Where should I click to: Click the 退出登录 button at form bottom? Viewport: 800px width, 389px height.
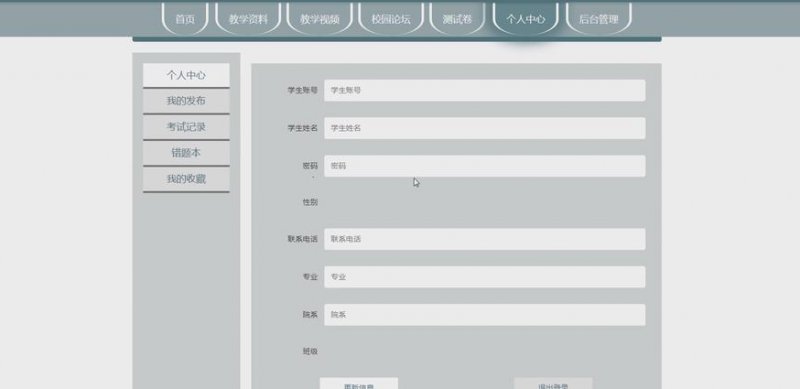coord(553,384)
